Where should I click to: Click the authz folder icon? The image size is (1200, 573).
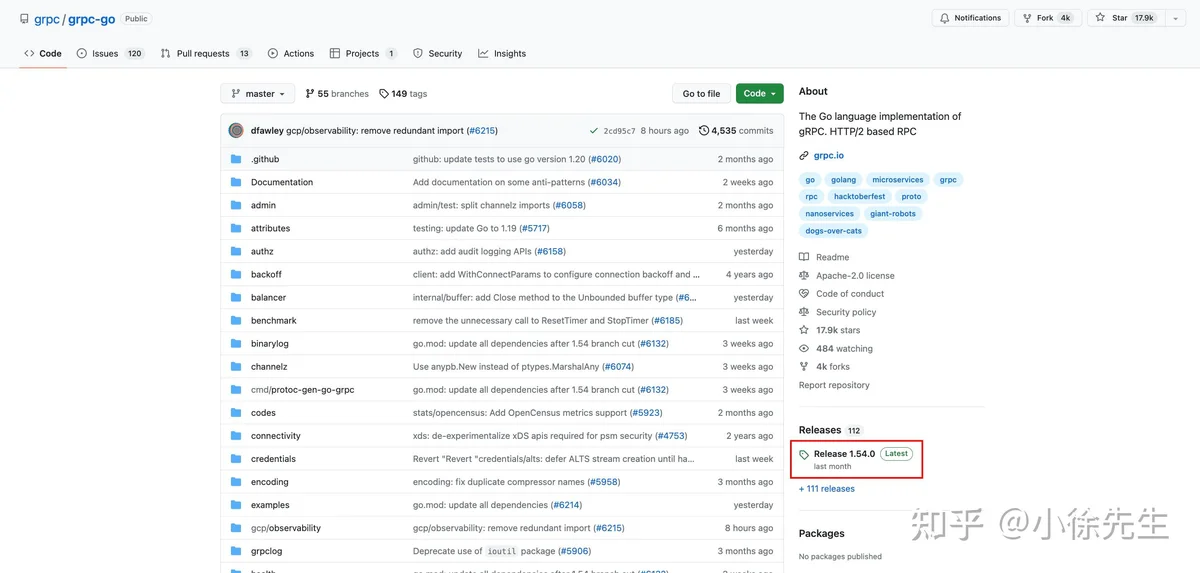click(x=236, y=251)
